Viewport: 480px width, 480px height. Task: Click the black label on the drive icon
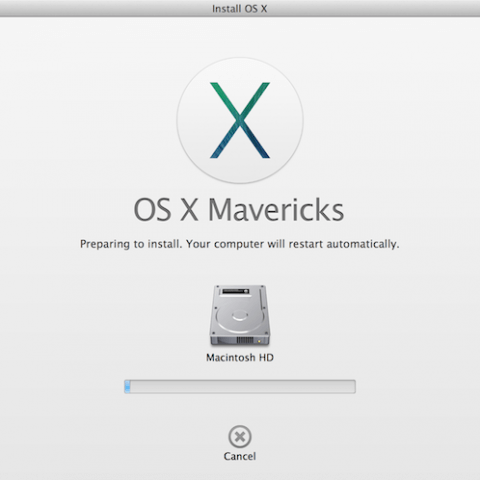[x=235, y=291]
